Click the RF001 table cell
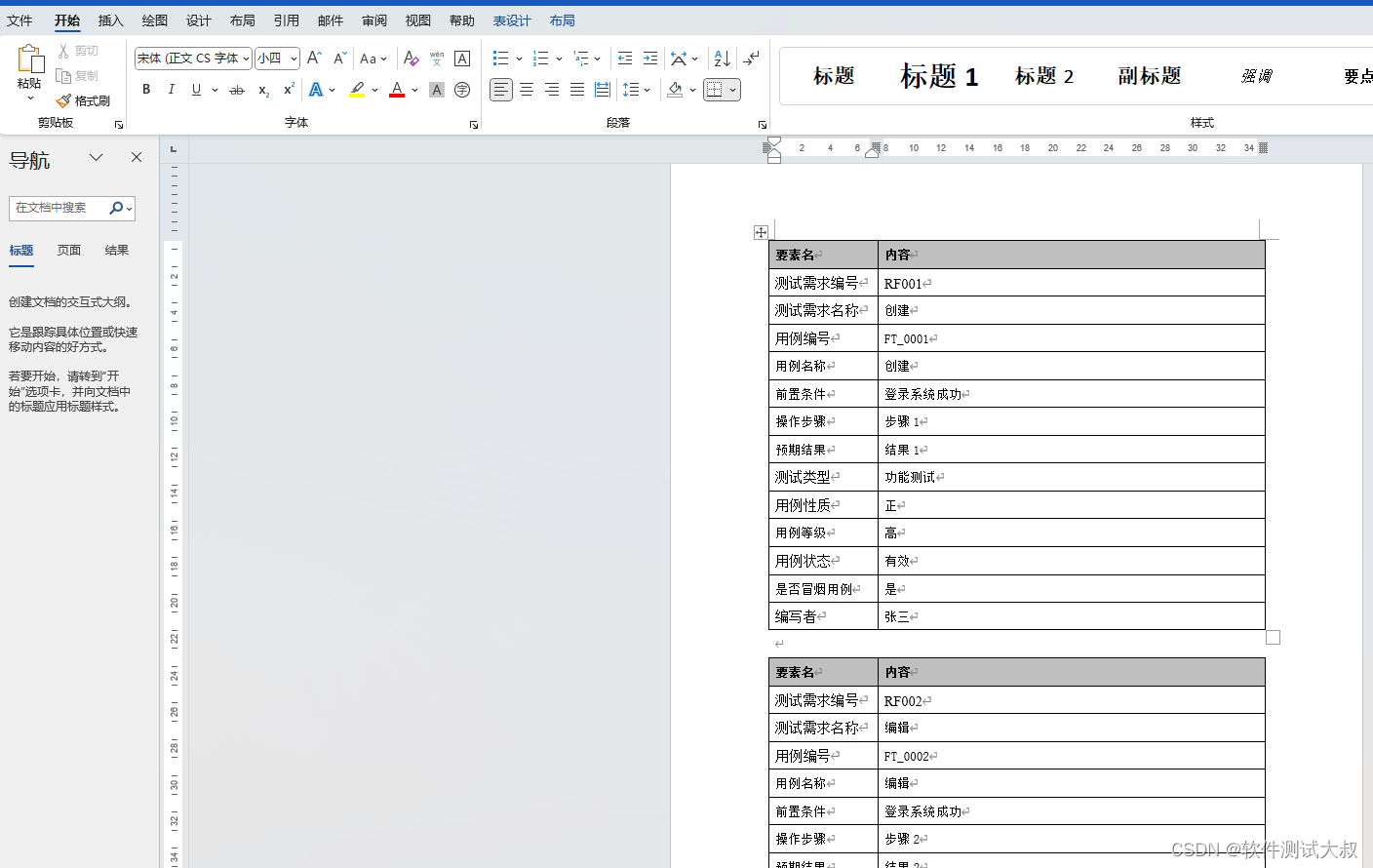1373x868 pixels. [x=1071, y=283]
